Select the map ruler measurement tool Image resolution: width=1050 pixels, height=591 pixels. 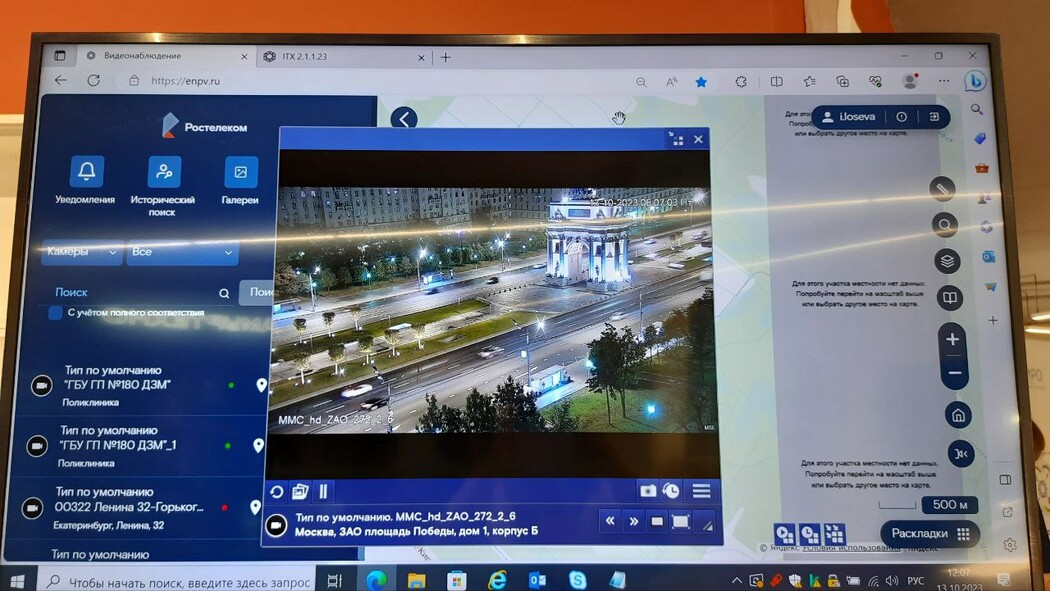942,189
